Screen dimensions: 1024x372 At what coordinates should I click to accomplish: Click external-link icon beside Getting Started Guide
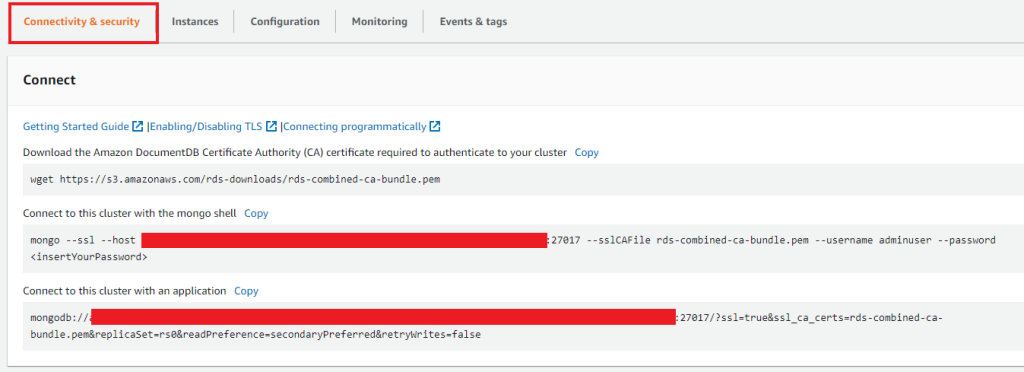138,126
